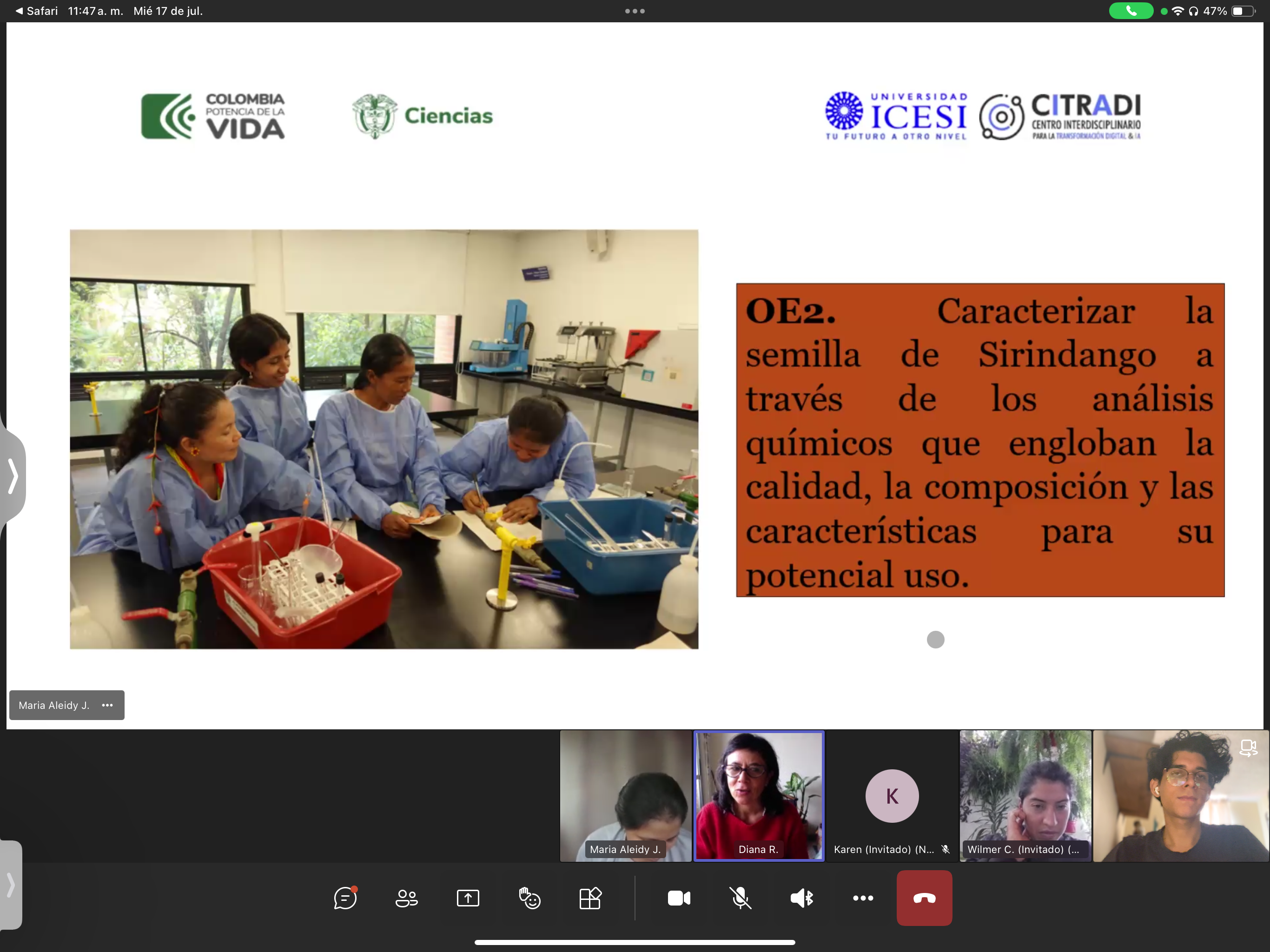Expand the lower left collapsed panel arrow
Image resolution: width=1270 pixels, height=952 pixels.
coord(10,884)
